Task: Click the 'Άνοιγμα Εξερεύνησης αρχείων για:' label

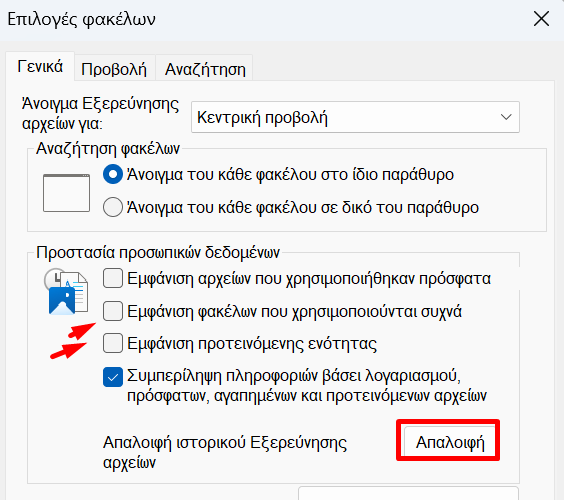Action: point(100,114)
